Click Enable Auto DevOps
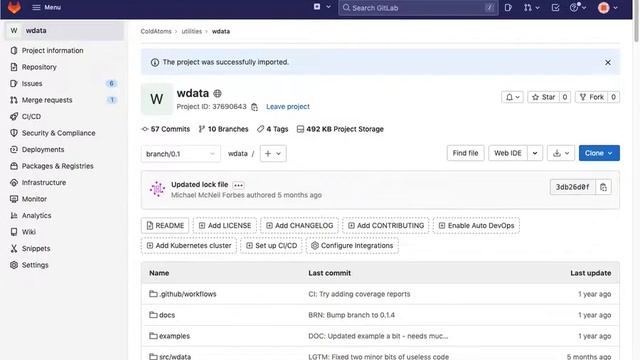 pyautogui.click(x=476, y=225)
